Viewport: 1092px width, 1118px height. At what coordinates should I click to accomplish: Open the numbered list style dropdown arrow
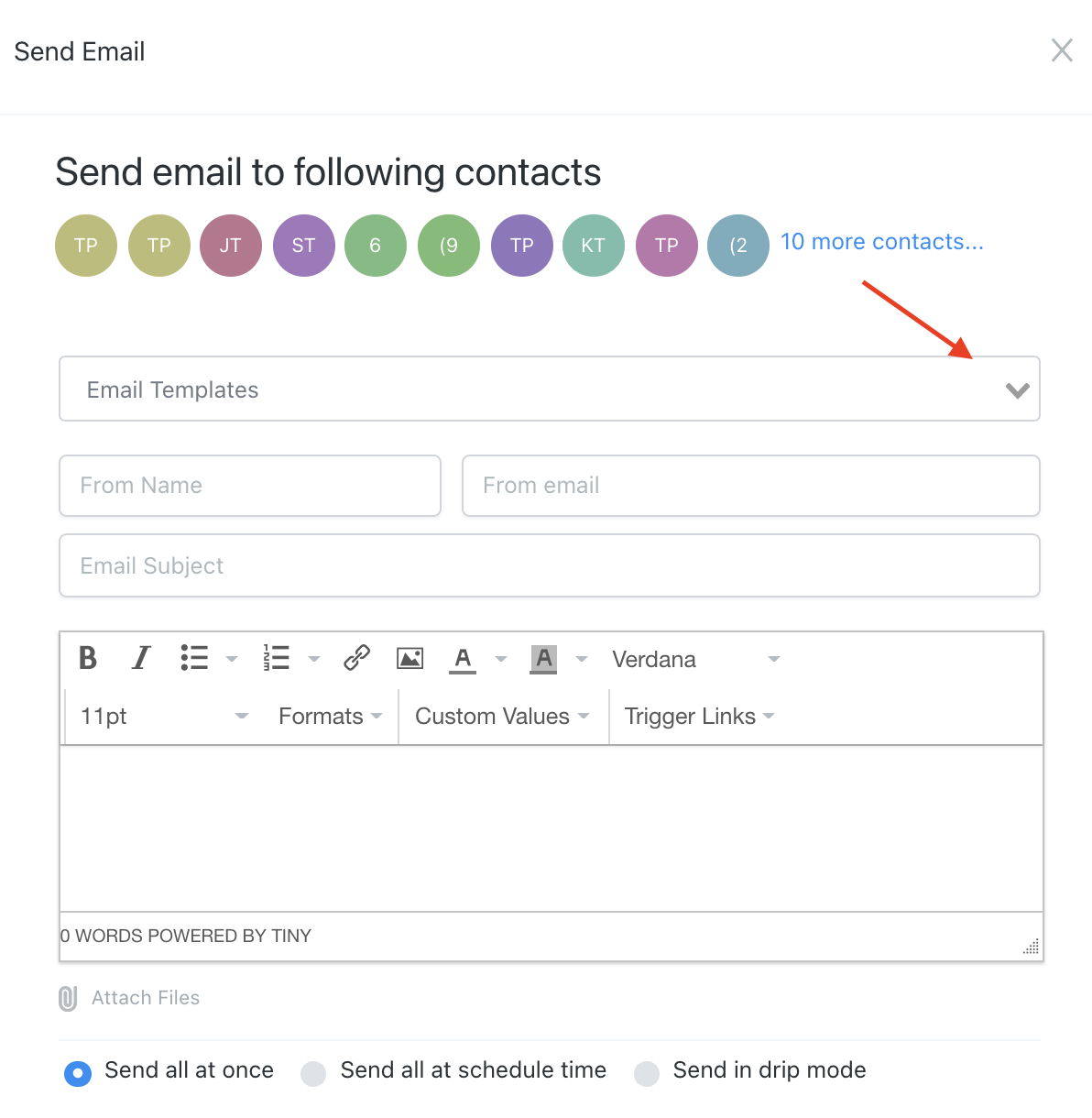click(x=314, y=659)
